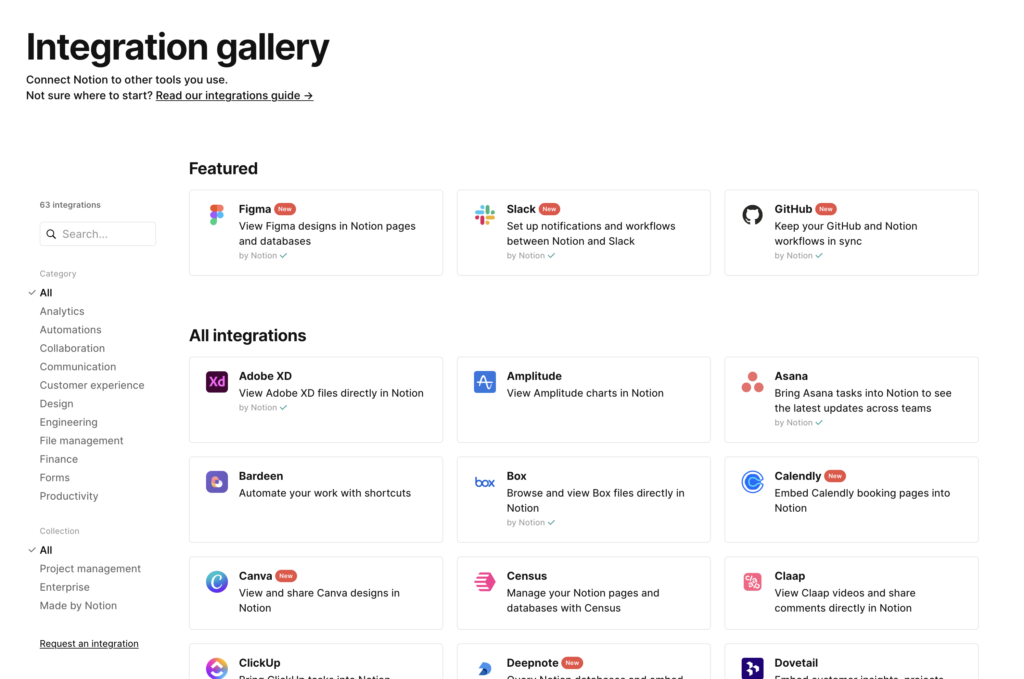Open the Claap integration card

851,592
